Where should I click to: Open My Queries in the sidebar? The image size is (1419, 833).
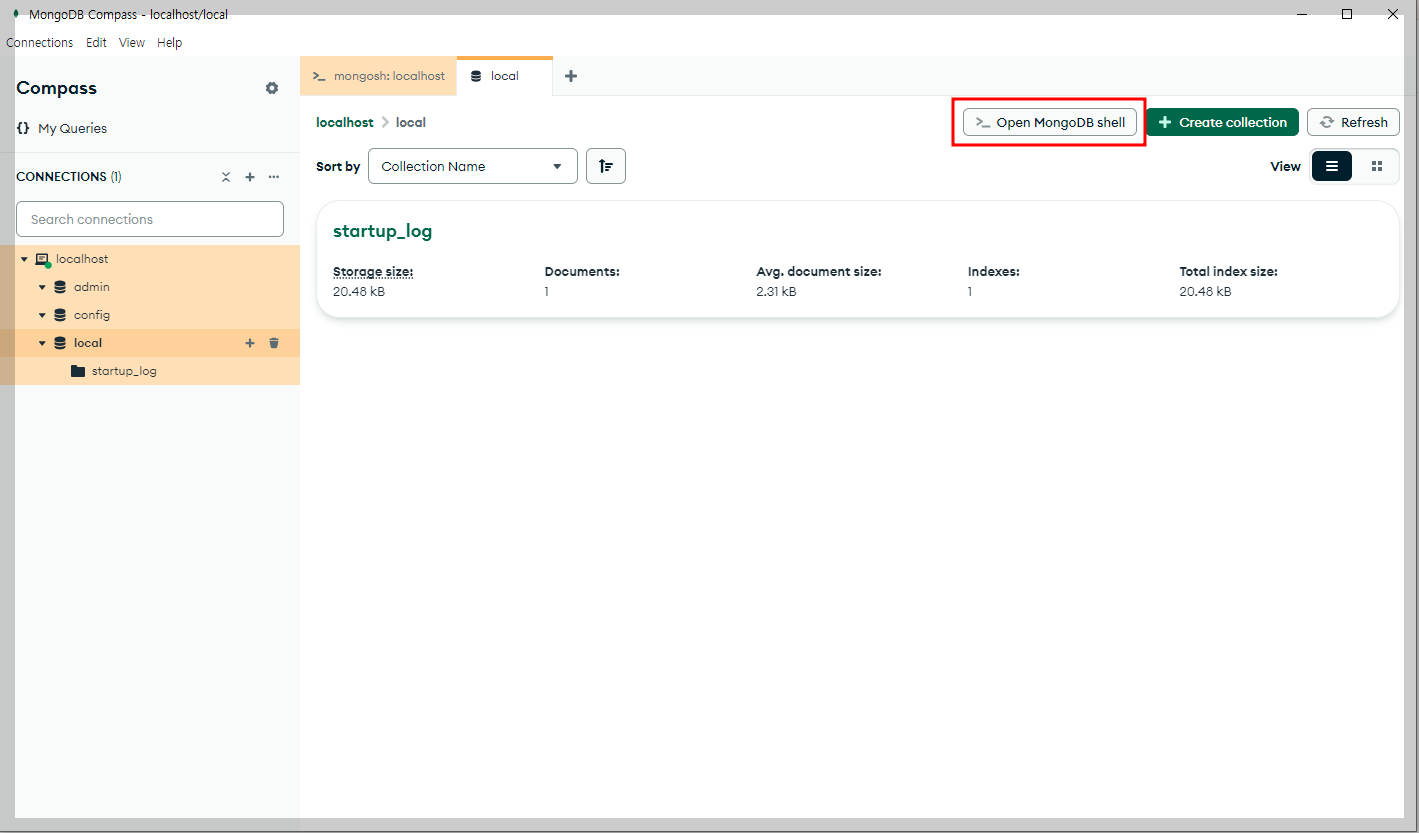62,128
